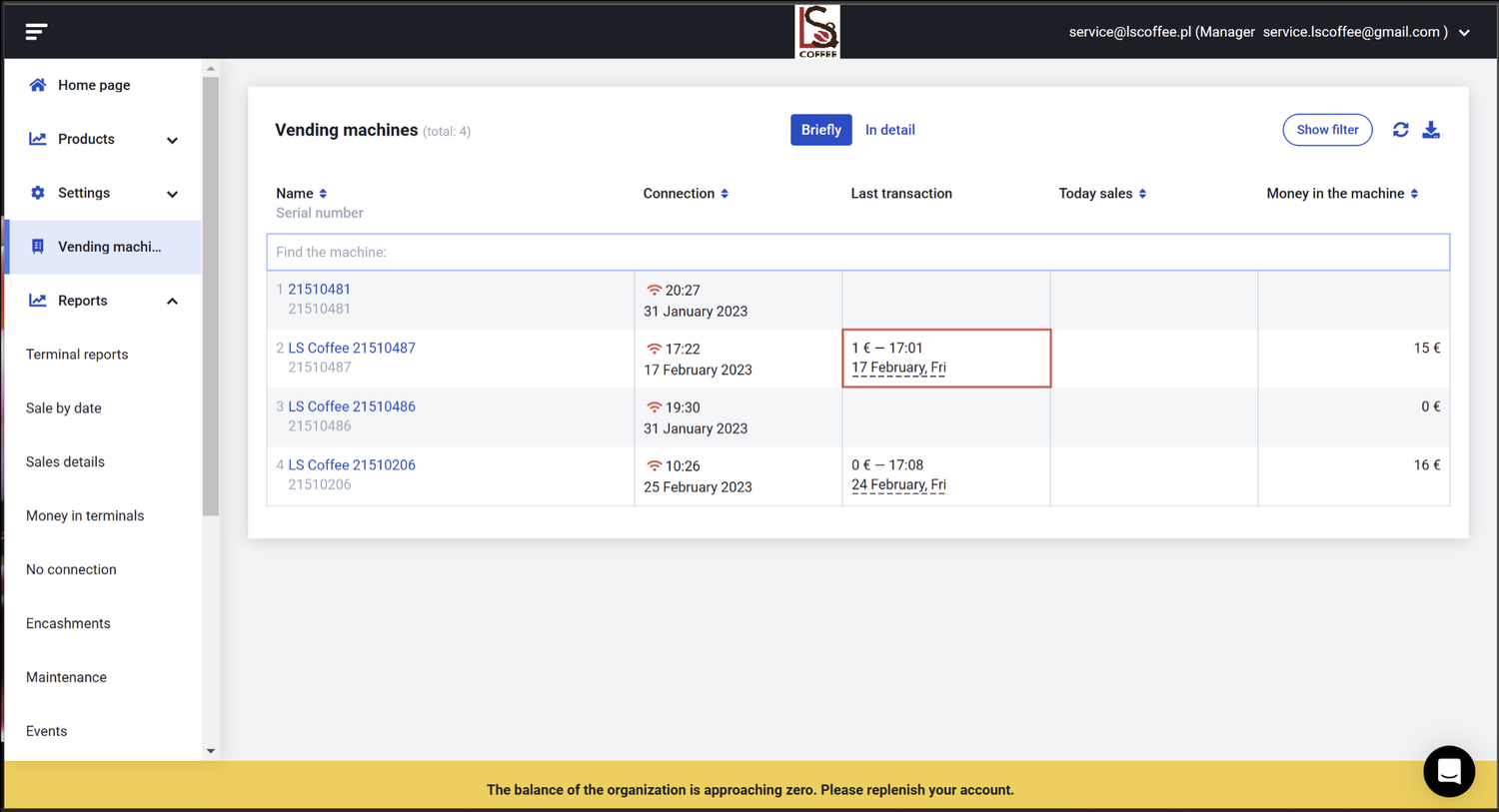This screenshot has height=812, width=1499.
Task: Sort by Connection column
Action: [x=725, y=194]
